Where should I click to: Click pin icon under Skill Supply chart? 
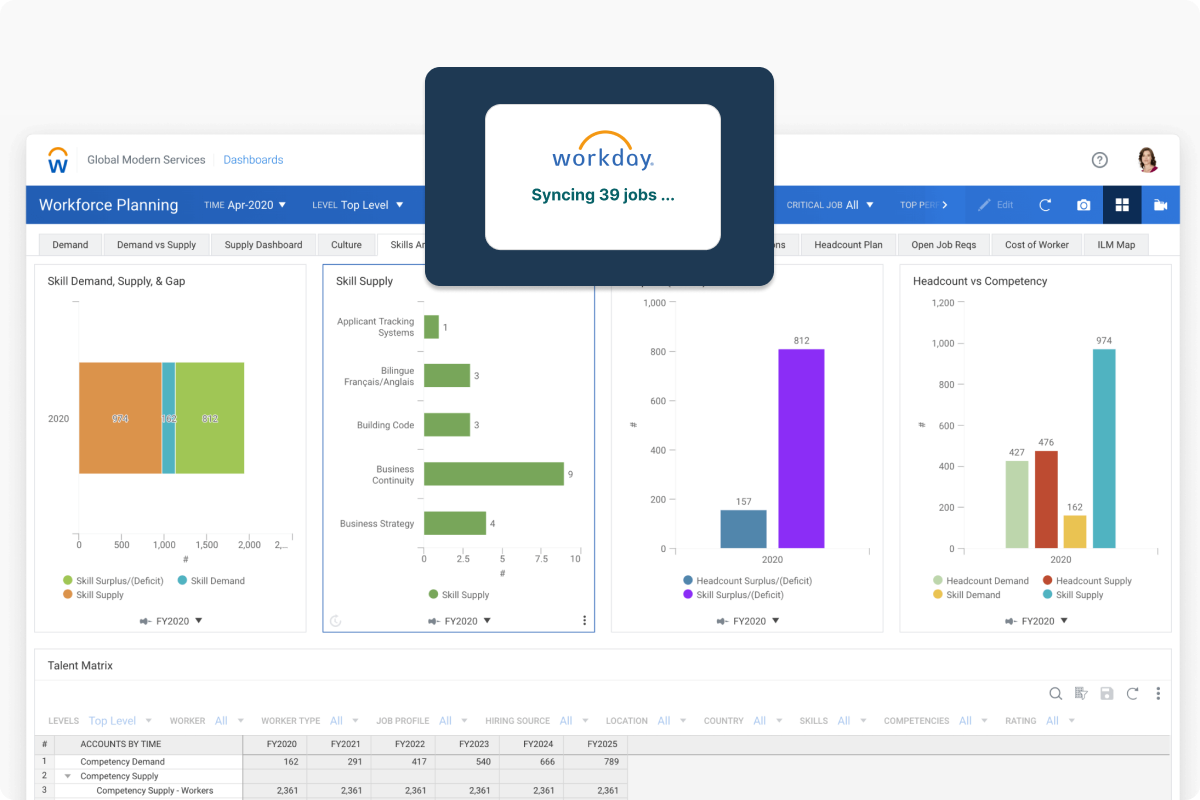[x=434, y=621]
